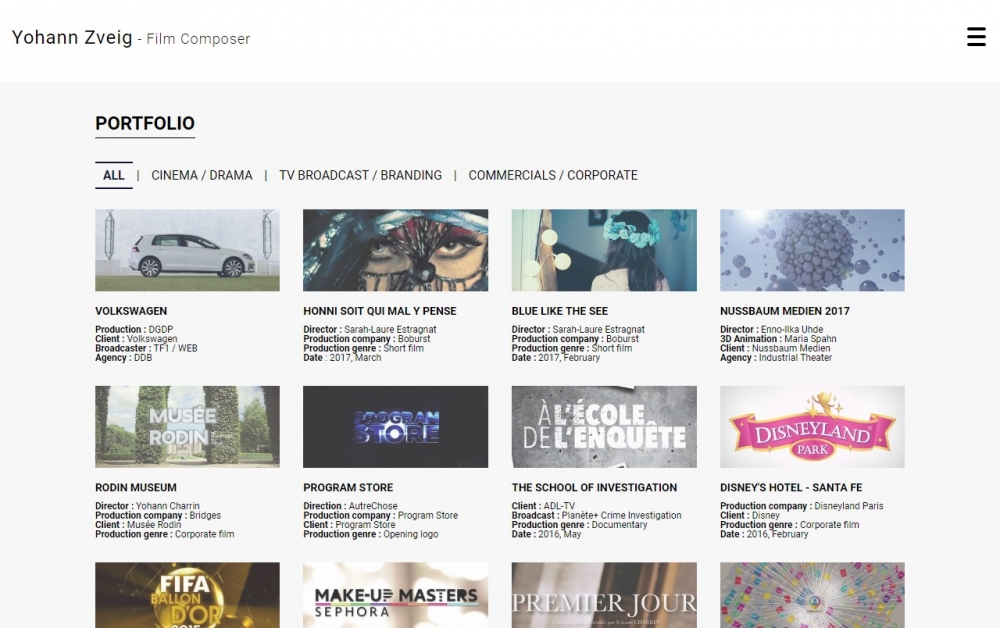Open the FIFA Ballon d'Or thumbnail
The width and height of the screenshot is (1000, 628).
[187, 595]
